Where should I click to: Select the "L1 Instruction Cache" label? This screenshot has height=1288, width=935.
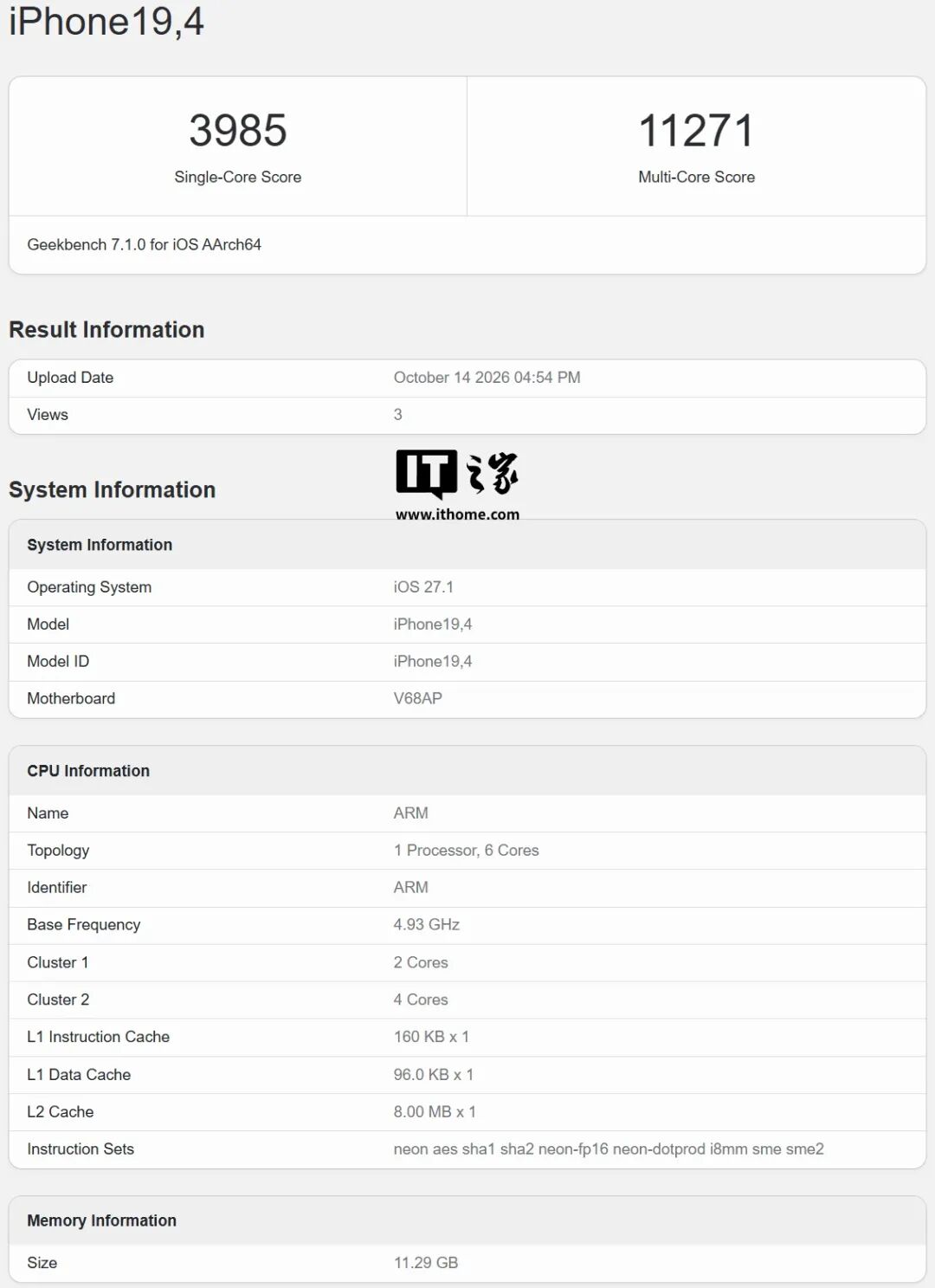tap(99, 1038)
